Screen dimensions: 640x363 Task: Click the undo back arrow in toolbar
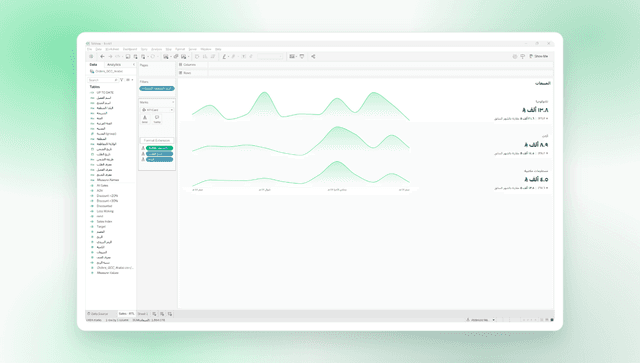click(102, 56)
